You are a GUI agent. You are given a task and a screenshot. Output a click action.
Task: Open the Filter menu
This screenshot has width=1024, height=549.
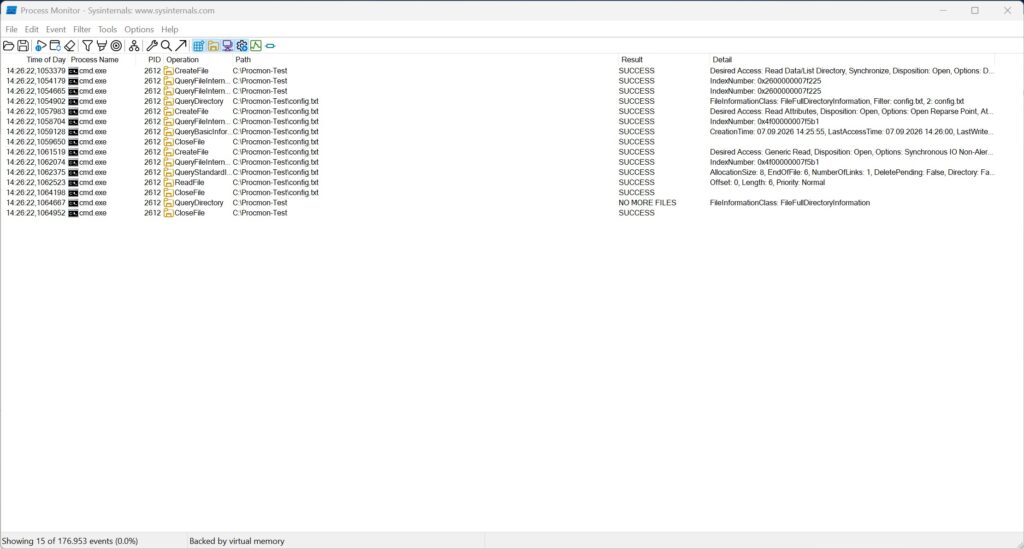pyautogui.click(x=82, y=29)
